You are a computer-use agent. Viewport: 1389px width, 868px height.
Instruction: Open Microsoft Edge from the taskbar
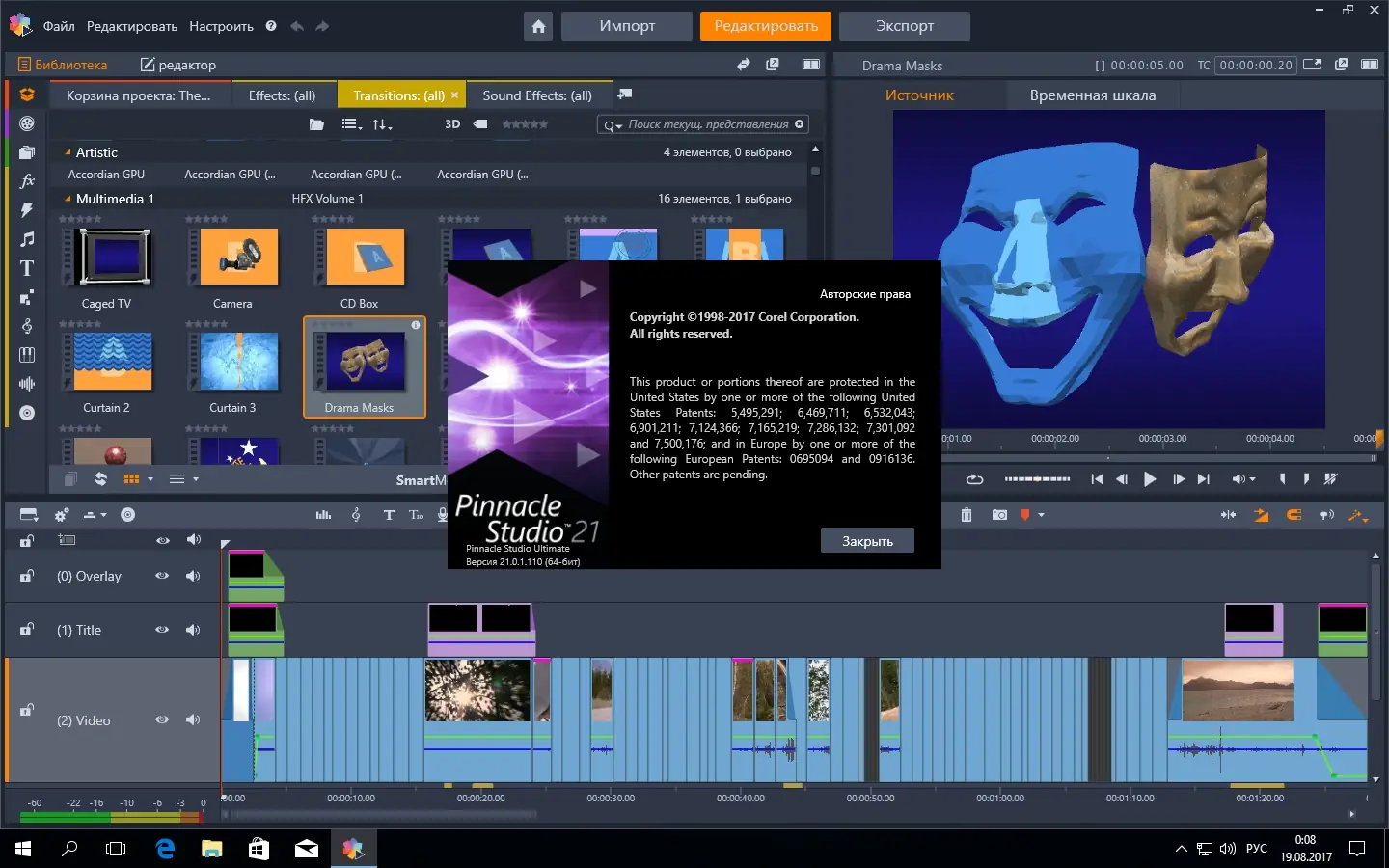point(165,849)
